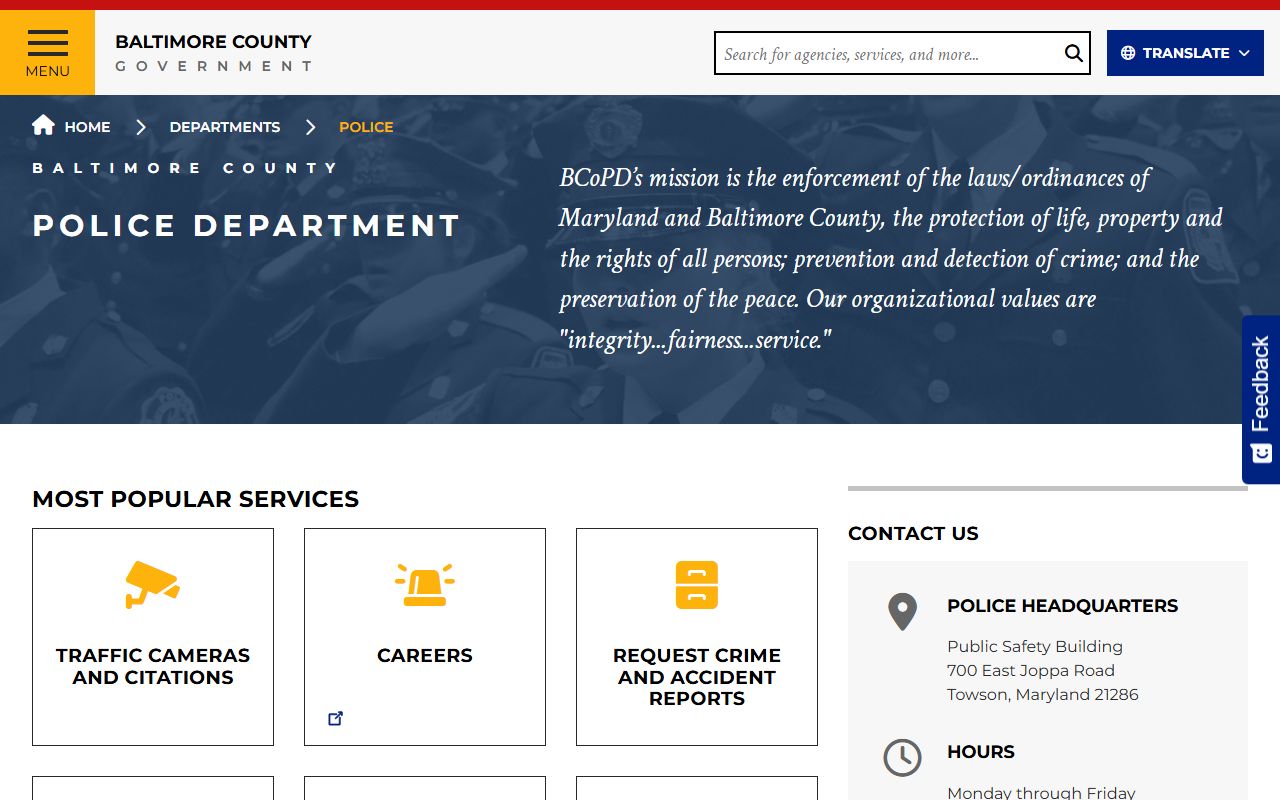Click the traffic camera icon

[x=152, y=584]
